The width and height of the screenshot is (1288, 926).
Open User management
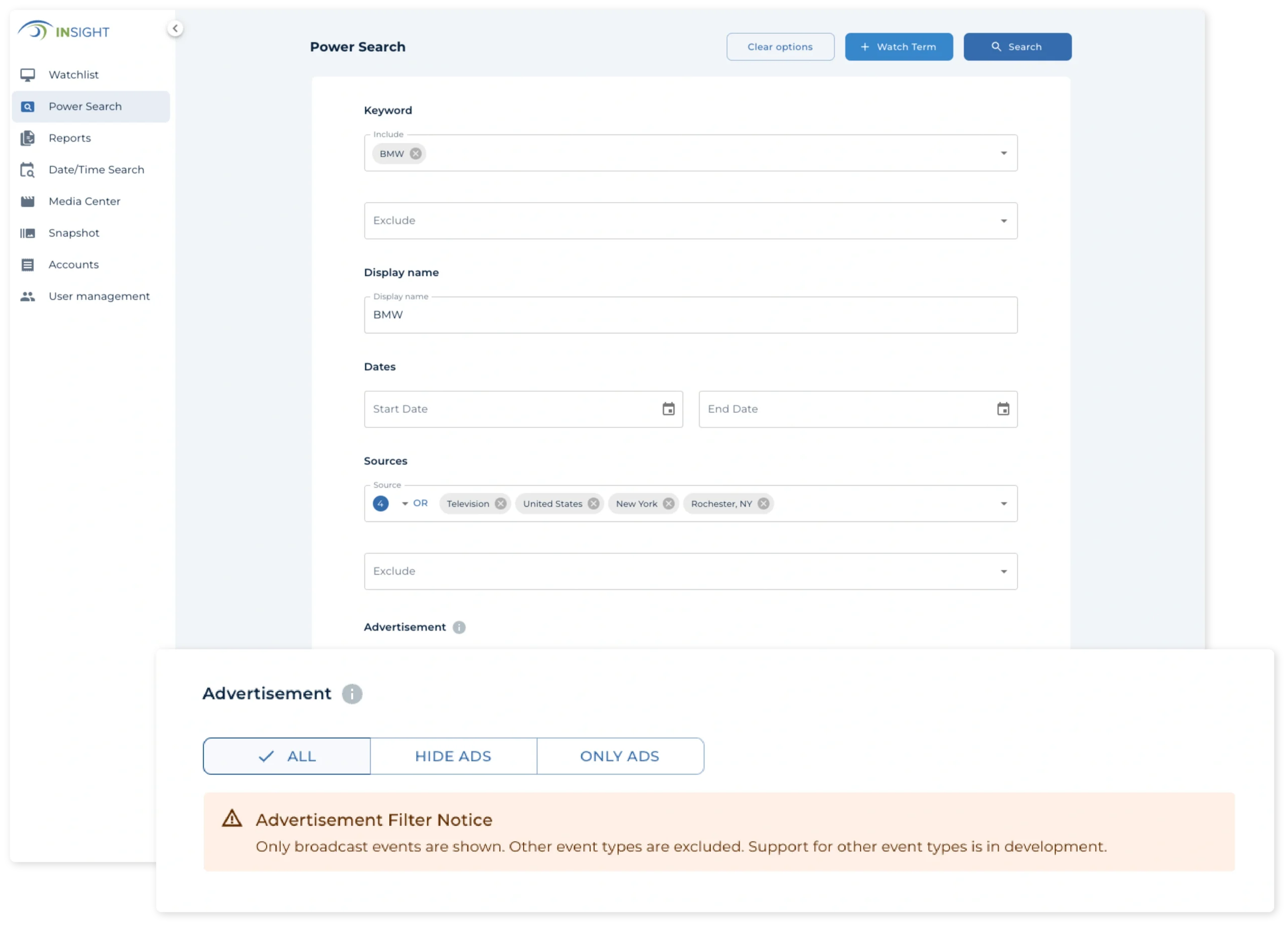[99, 296]
